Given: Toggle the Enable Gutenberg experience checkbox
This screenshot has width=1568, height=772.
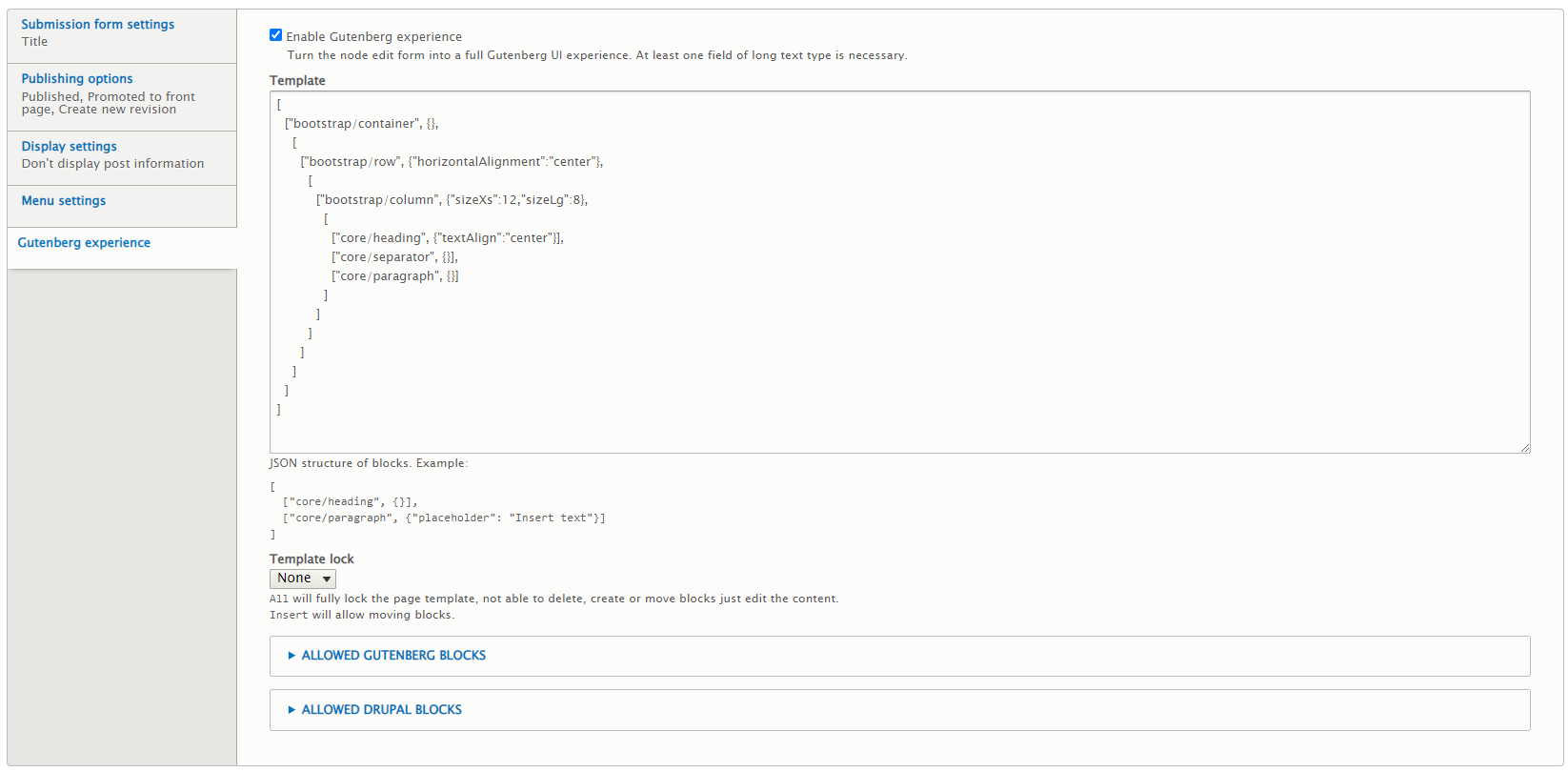Looking at the screenshot, I should tap(276, 35).
